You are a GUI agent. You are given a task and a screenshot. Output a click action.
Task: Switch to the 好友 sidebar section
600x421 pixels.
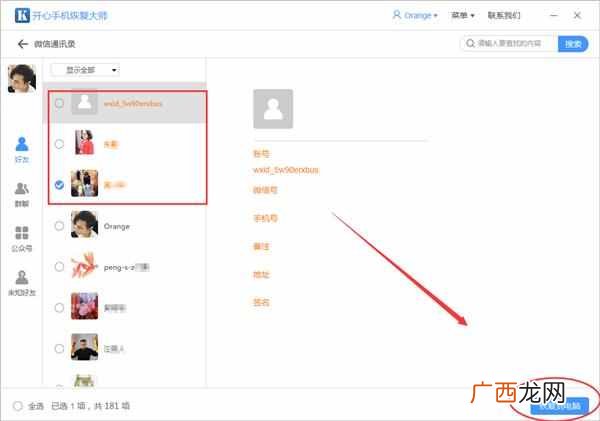click(x=22, y=149)
